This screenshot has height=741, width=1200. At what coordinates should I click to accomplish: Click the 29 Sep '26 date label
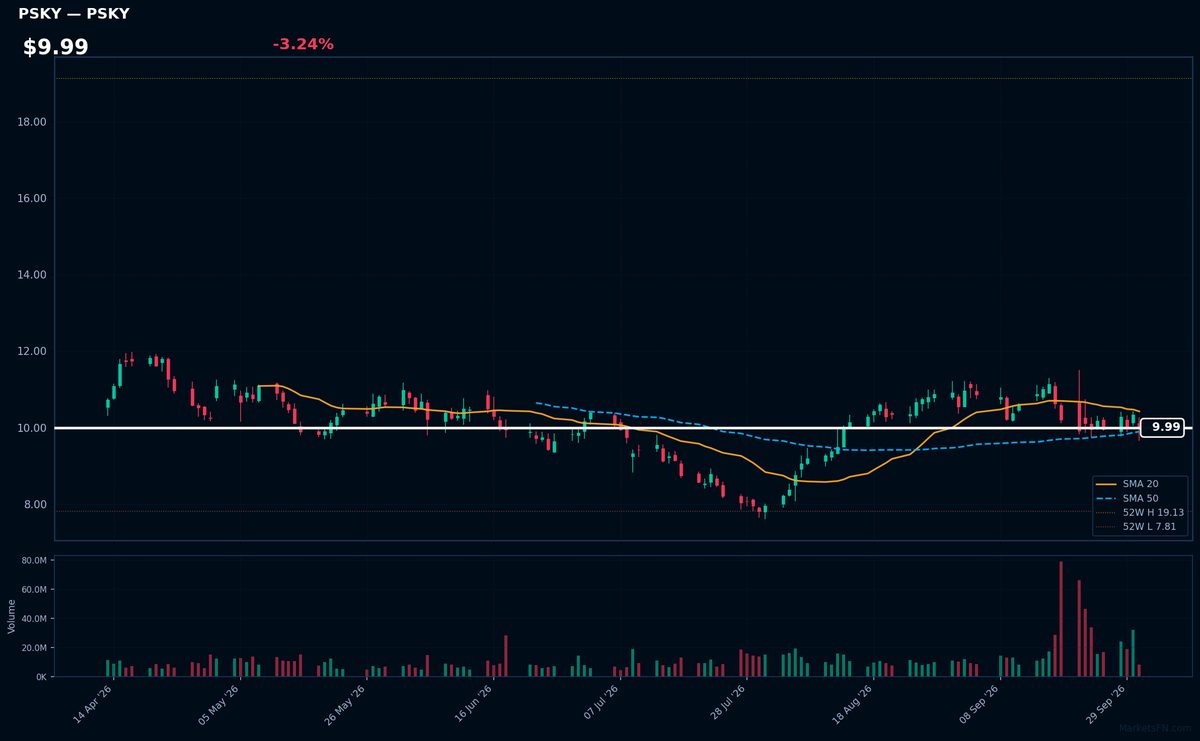[1106, 706]
